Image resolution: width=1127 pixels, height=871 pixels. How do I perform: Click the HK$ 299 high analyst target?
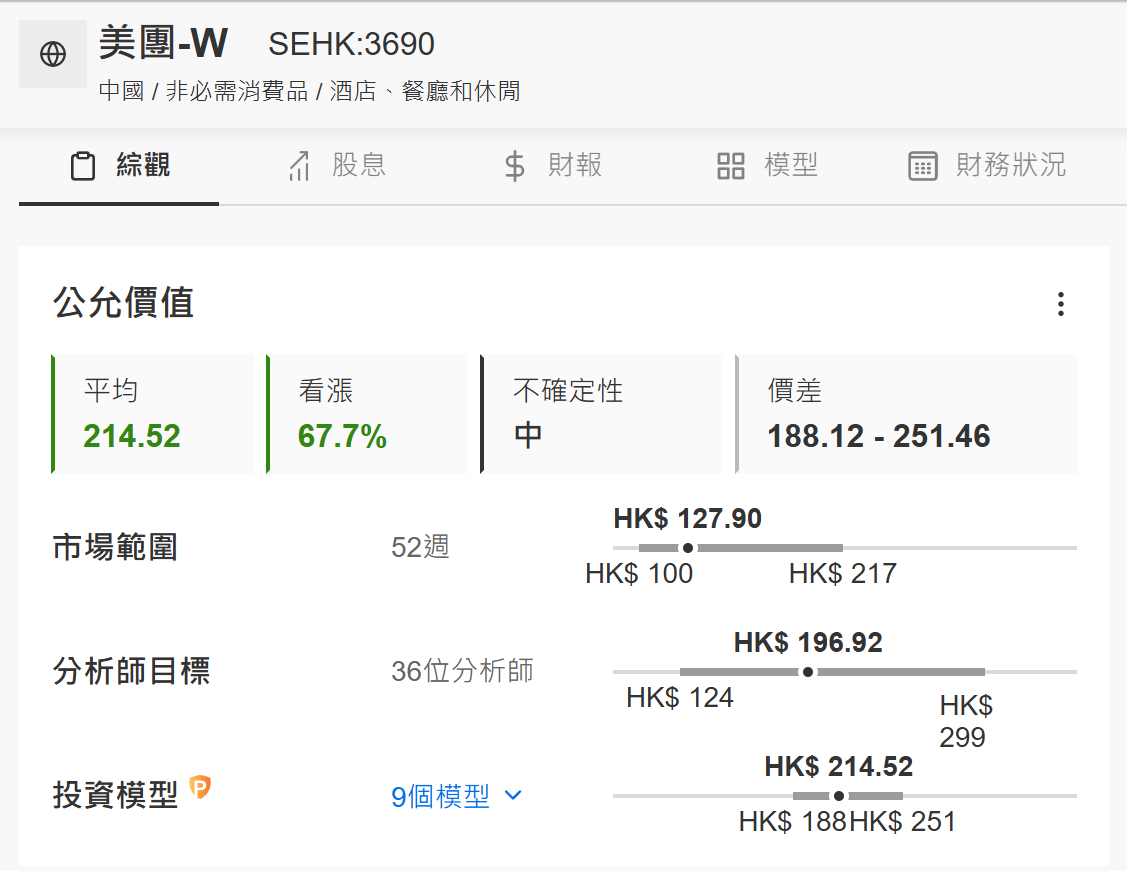tap(965, 721)
